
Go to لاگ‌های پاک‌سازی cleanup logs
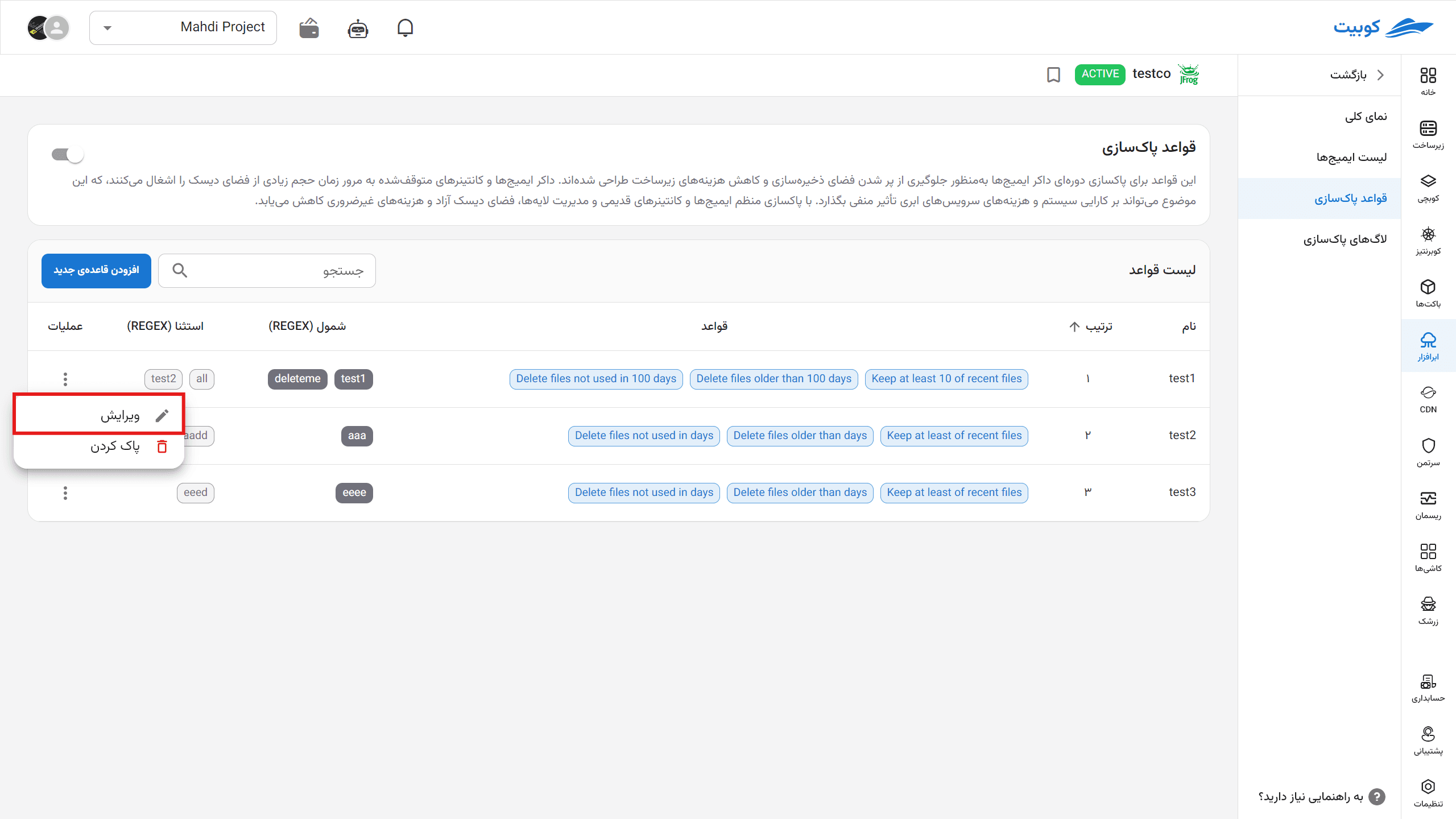[x=1319, y=239]
